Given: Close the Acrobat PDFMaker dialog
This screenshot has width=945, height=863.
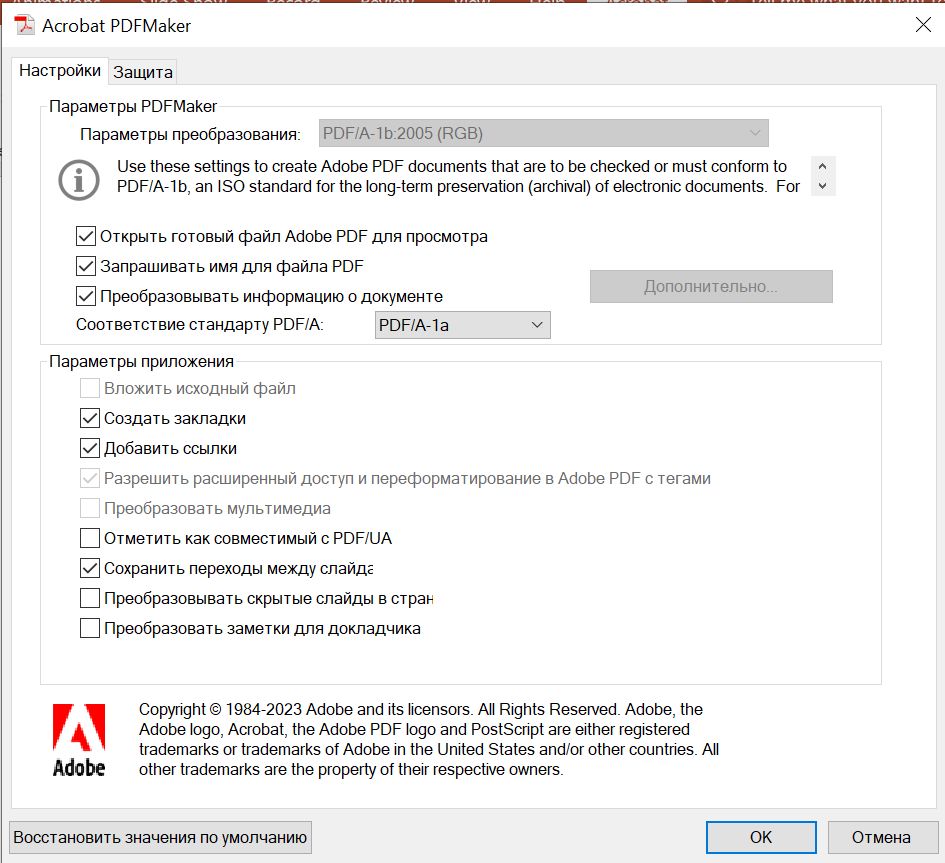Looking at the screenshot, I should click(922, 26).
